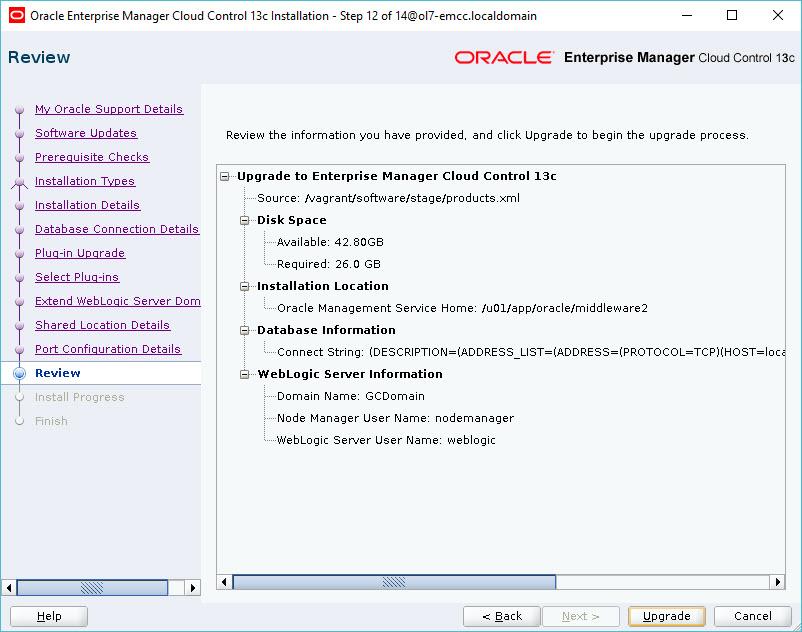Go to Software Updates step

click(86, 133)
